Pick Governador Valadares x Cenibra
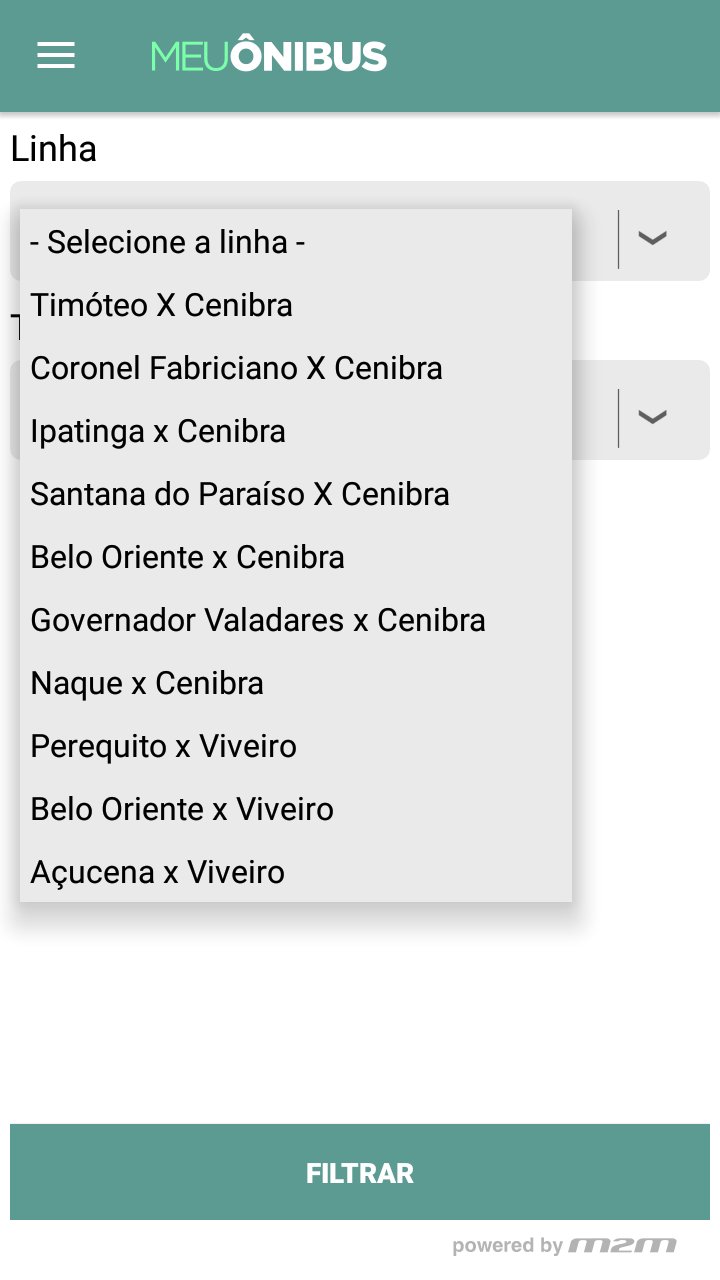The width and height of the screenshot is (720, 1280). pos(258,620)
